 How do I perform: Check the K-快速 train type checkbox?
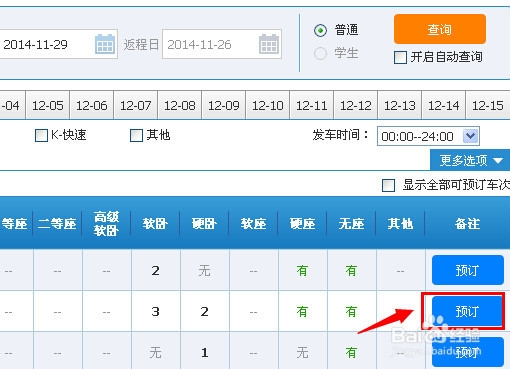click(x=41, y=136)
